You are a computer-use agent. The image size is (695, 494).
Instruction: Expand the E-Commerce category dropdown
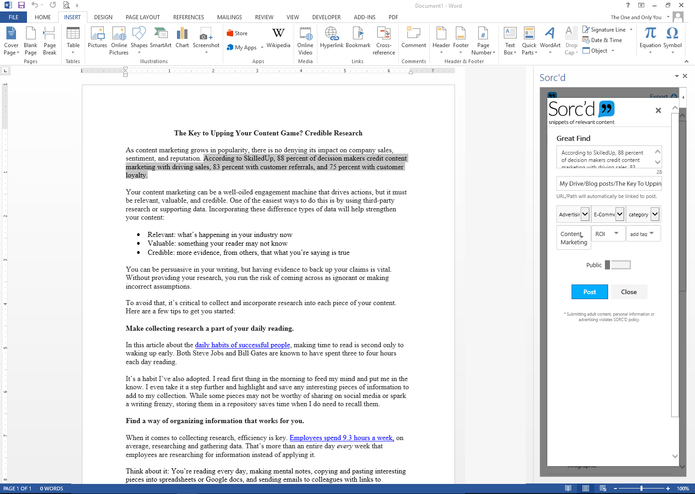pyautogui.click(x=619, y=214)
